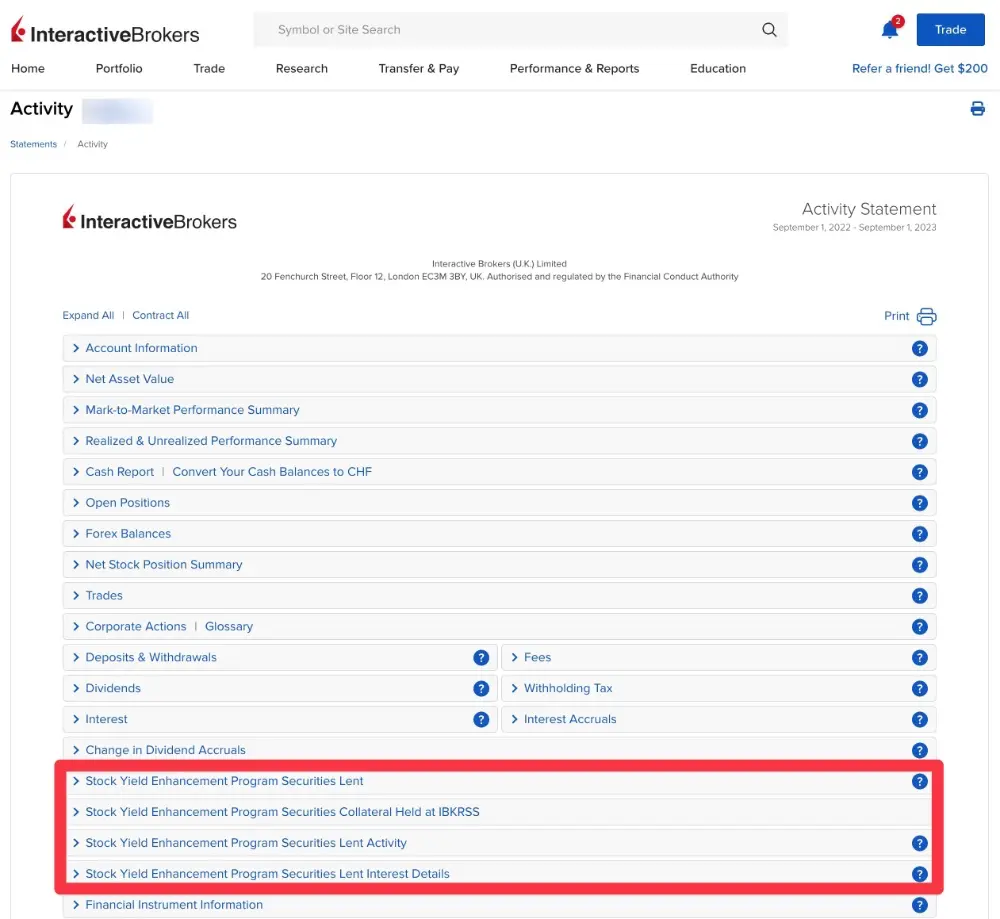Screen dimensions: 1000x919
Task: Open help for Corporate Actions
Action: click(x=919, y=627)
